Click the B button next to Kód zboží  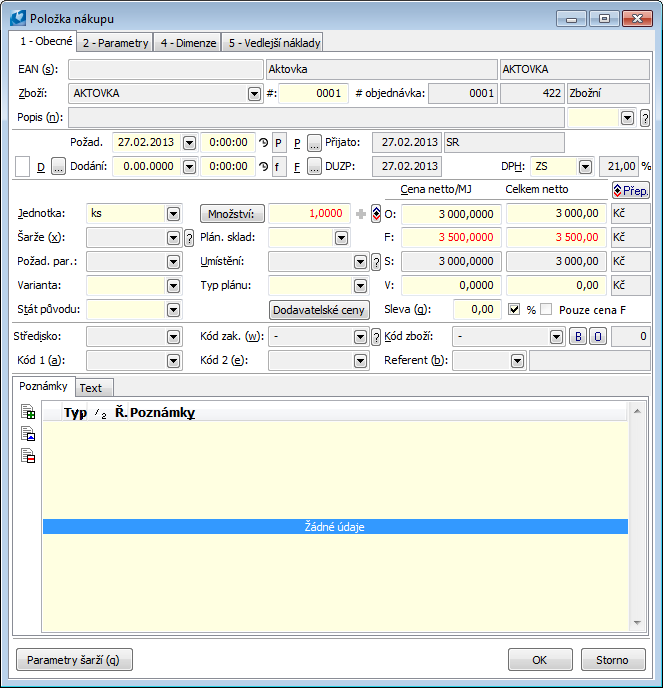578,337
